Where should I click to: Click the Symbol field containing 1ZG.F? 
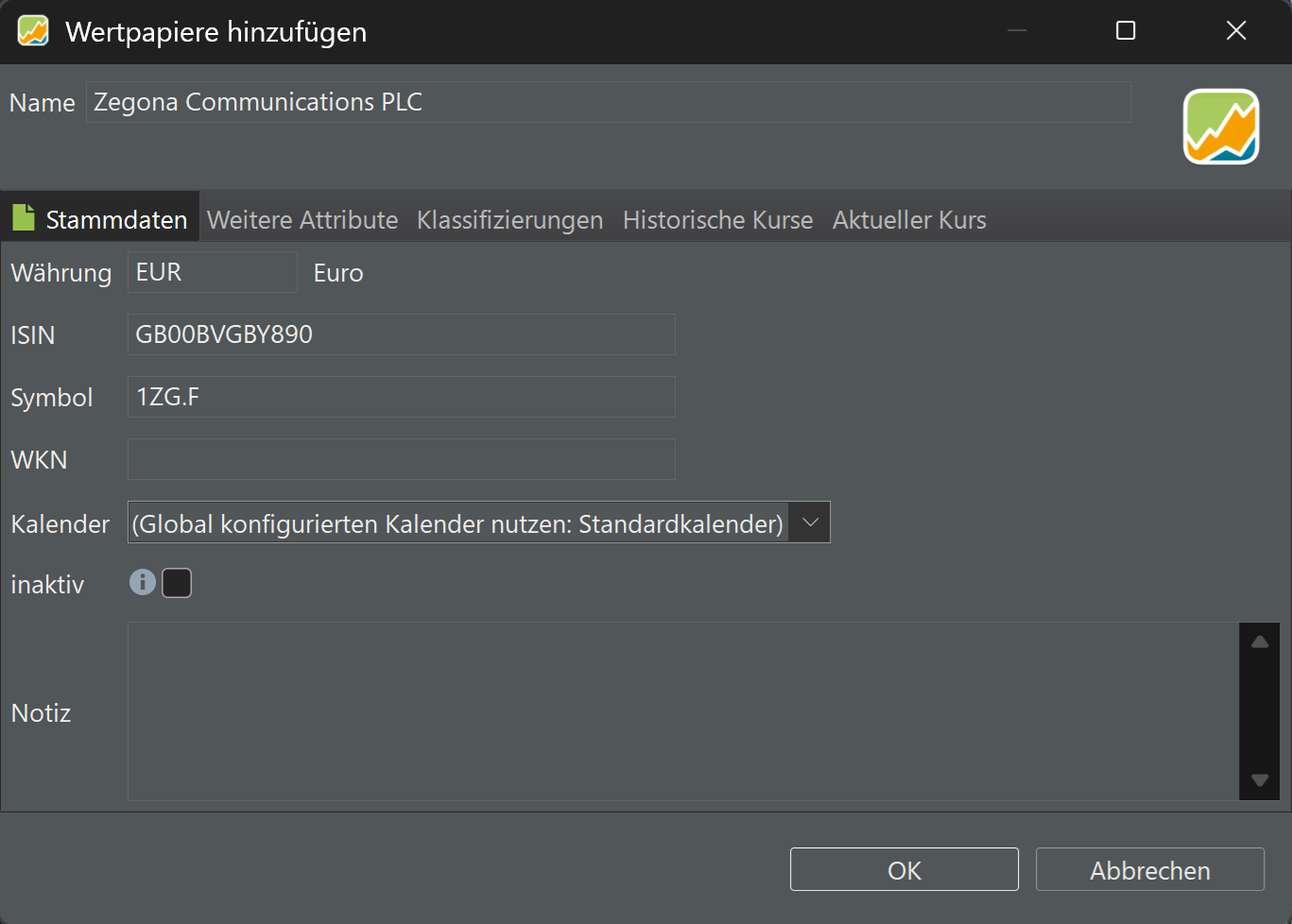click(402, 397)
